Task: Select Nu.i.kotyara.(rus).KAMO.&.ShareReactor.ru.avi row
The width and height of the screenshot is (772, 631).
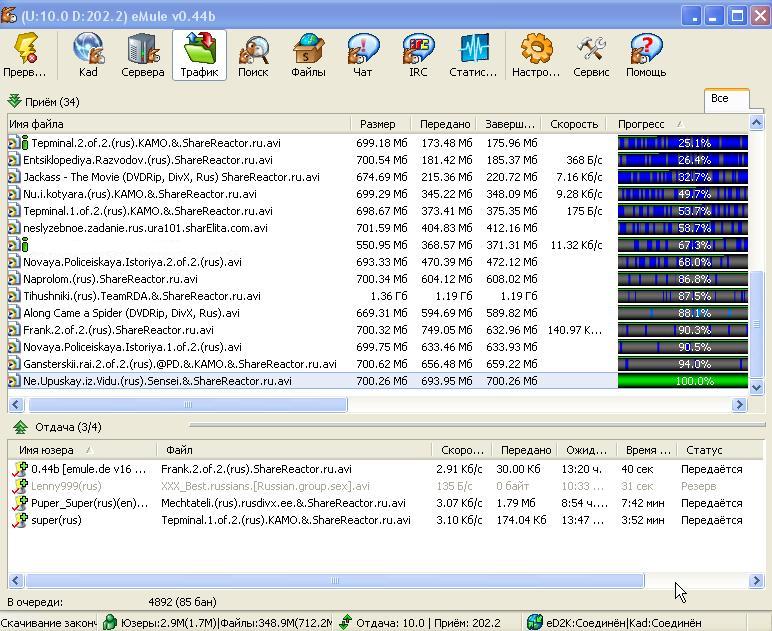Action: point(378,194)
